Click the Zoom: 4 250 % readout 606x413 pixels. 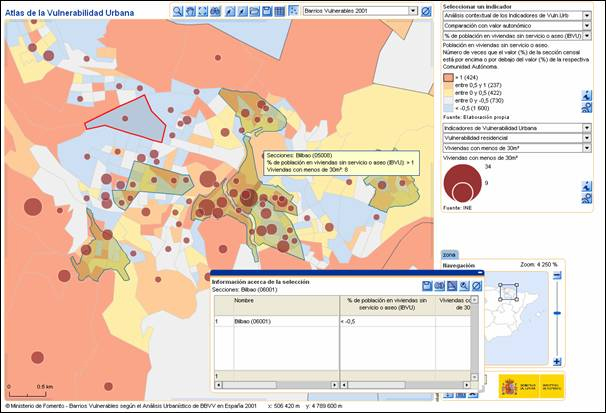[539, 265]
